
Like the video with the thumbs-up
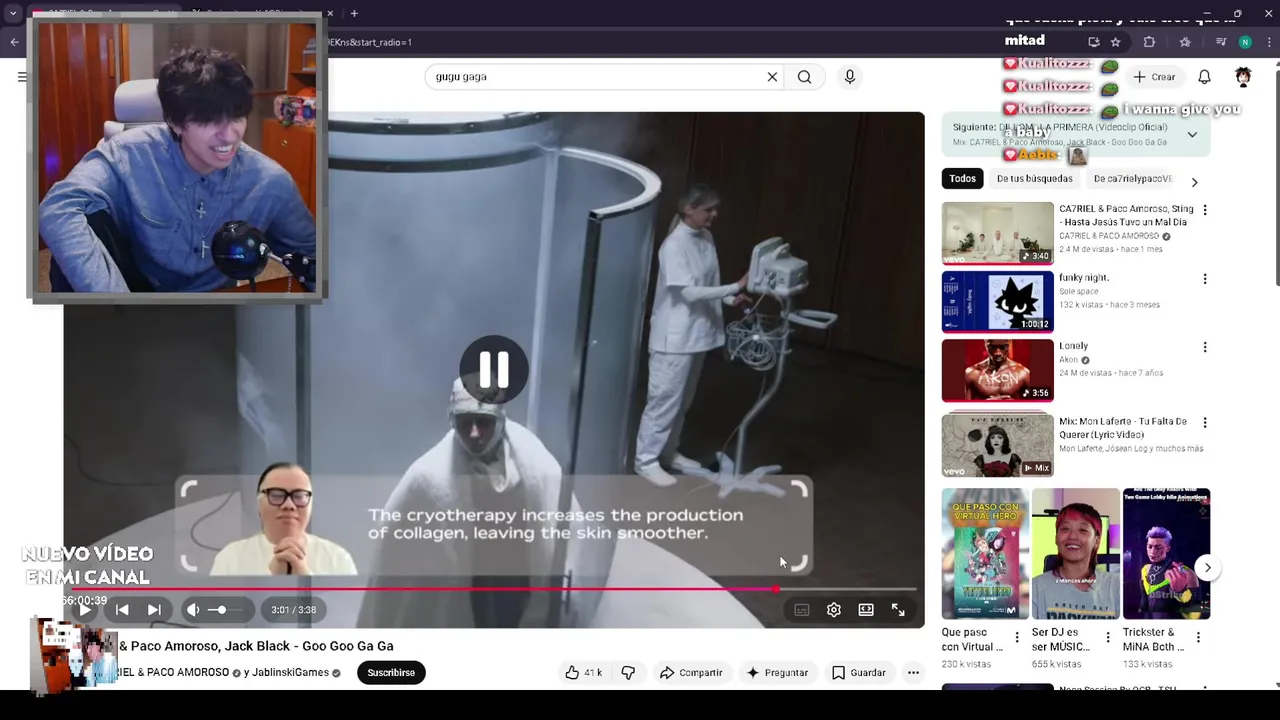583,673
